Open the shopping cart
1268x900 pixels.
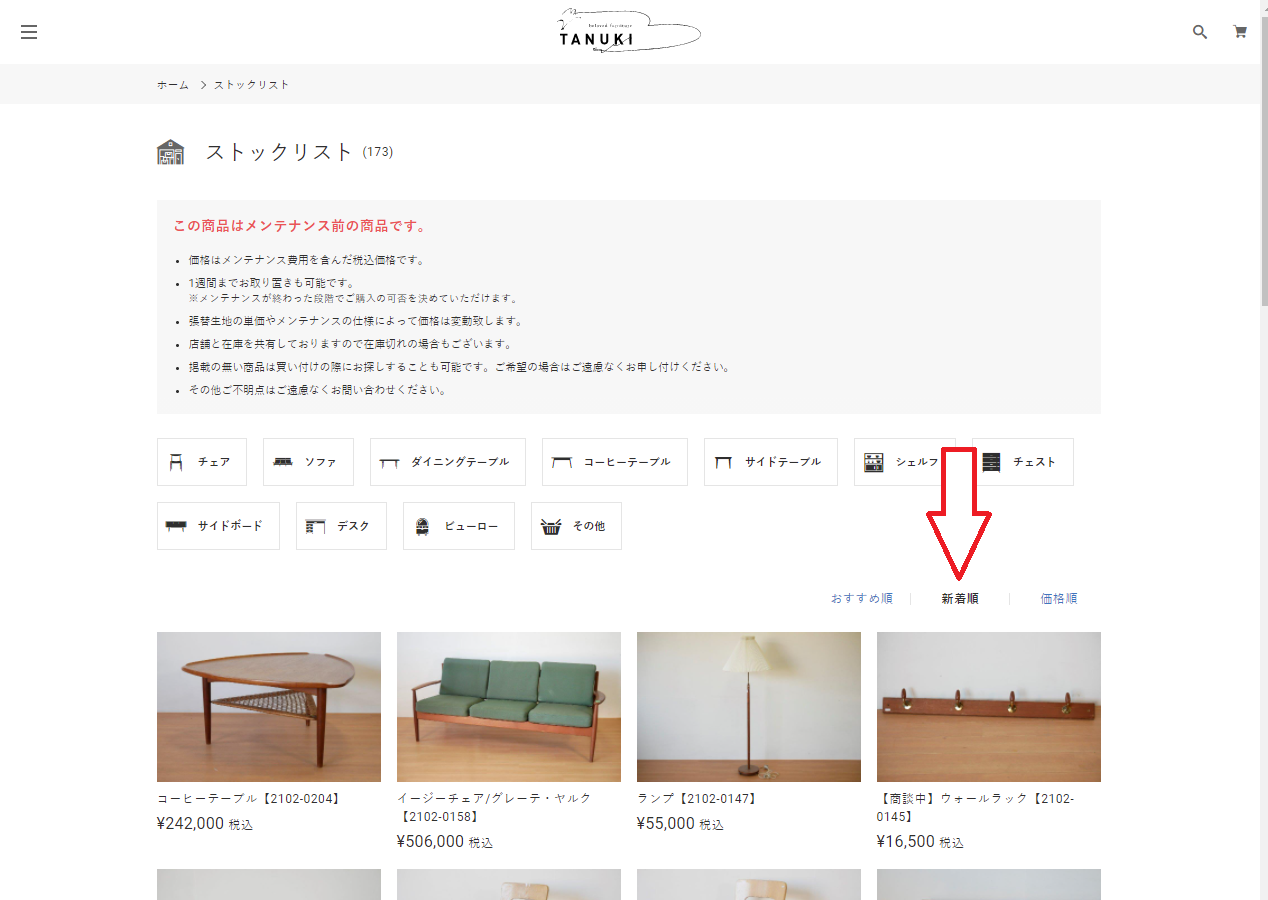(x=1240, y=32)
